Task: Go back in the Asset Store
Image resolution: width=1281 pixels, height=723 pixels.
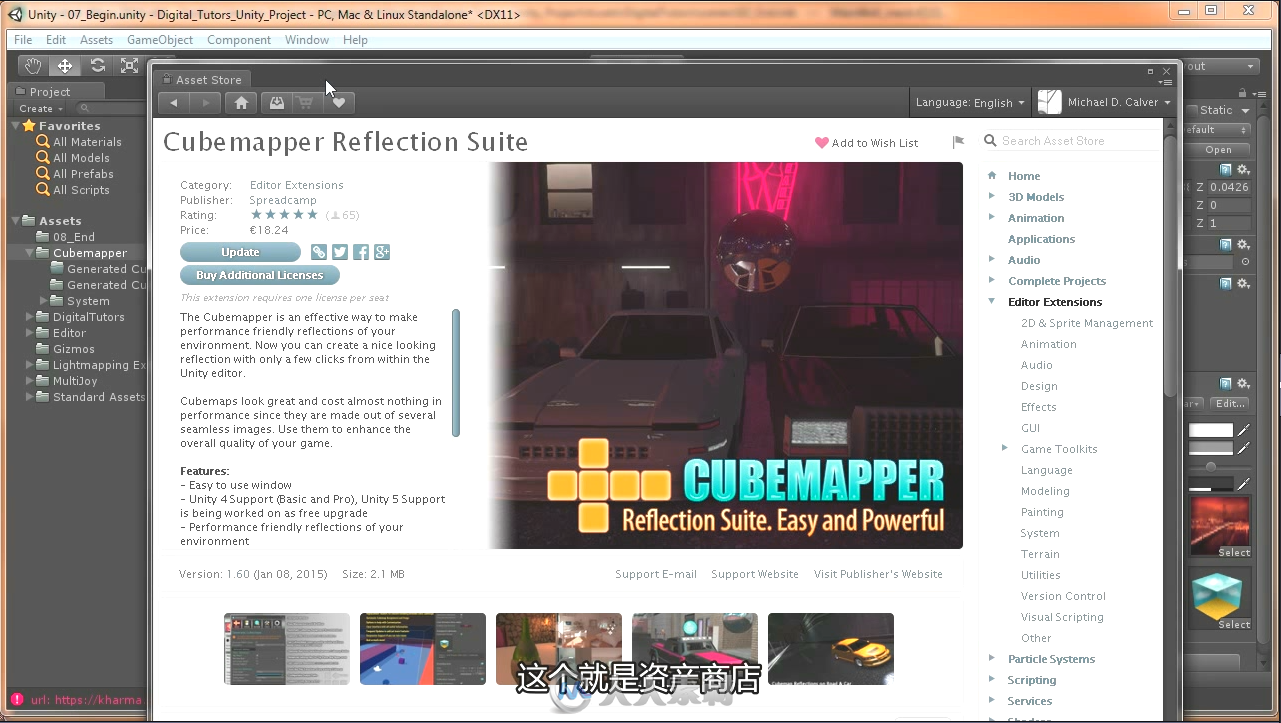Action: 174,102
